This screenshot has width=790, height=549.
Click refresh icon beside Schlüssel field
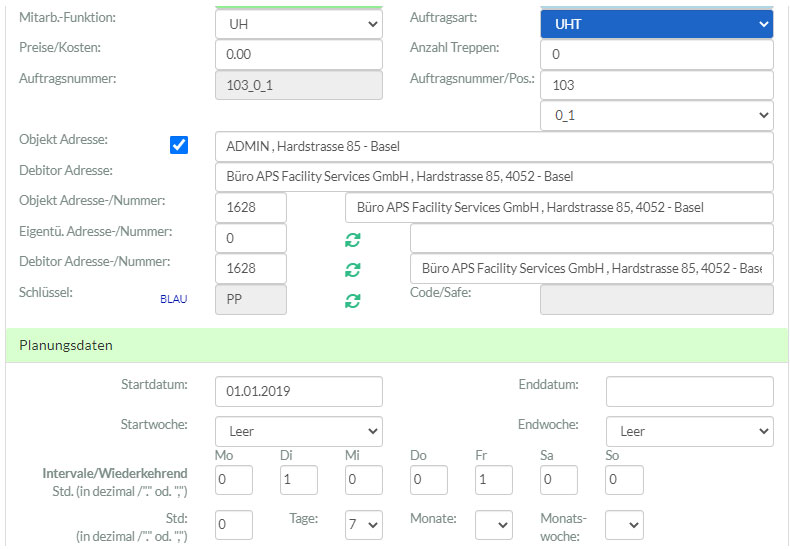coord(353,300)
